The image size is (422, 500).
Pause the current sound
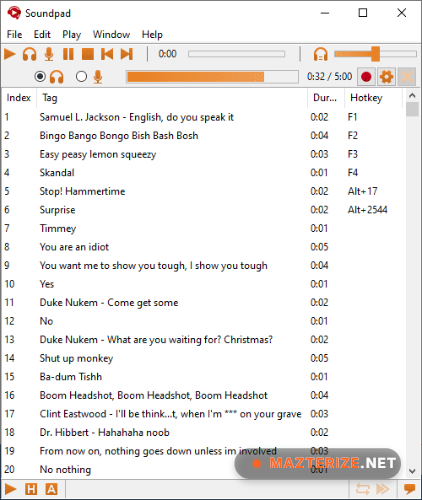[x=68, y=54]
